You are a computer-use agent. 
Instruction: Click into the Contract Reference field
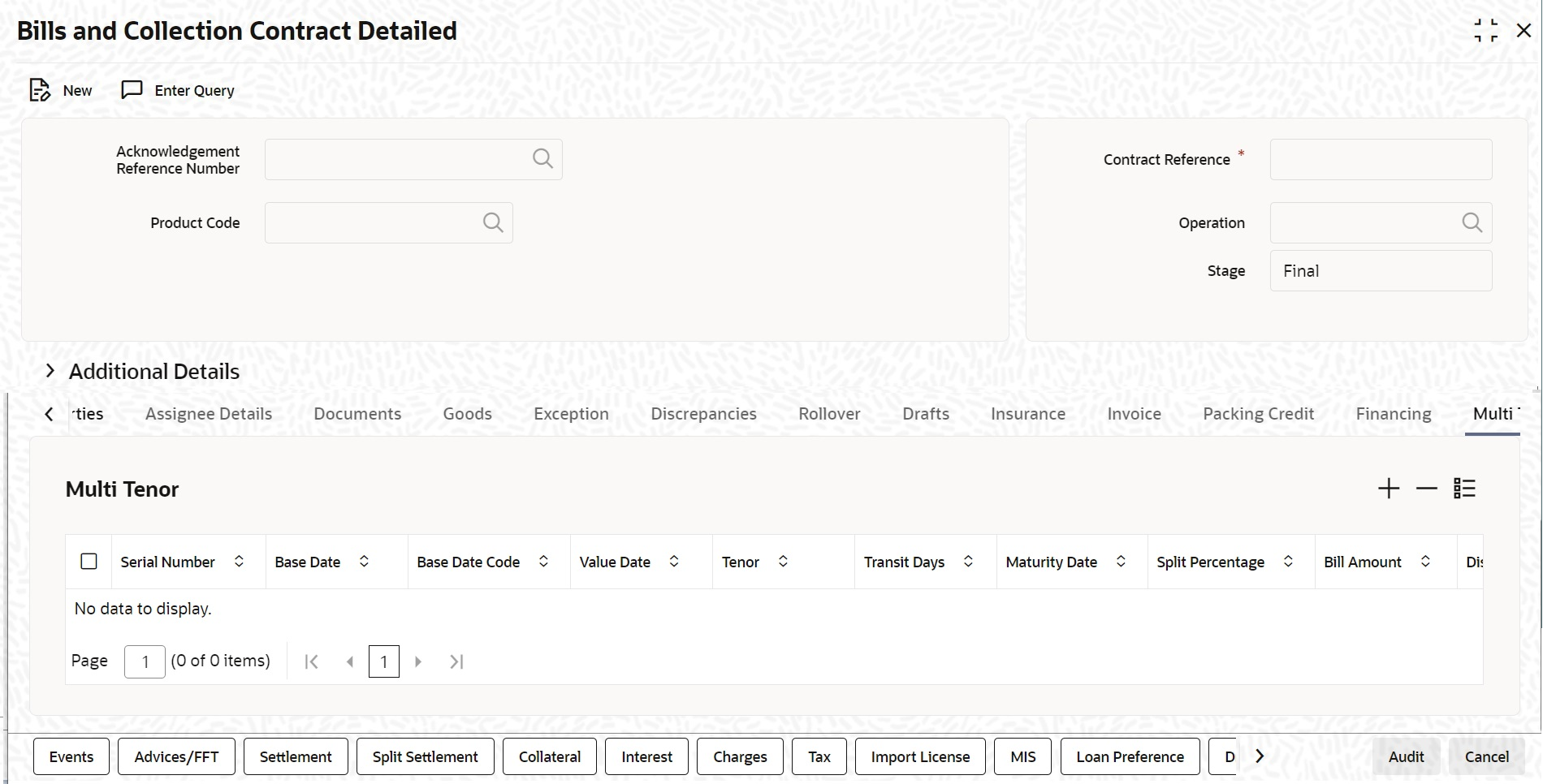pyautogui.click(x=1381, y=159)
